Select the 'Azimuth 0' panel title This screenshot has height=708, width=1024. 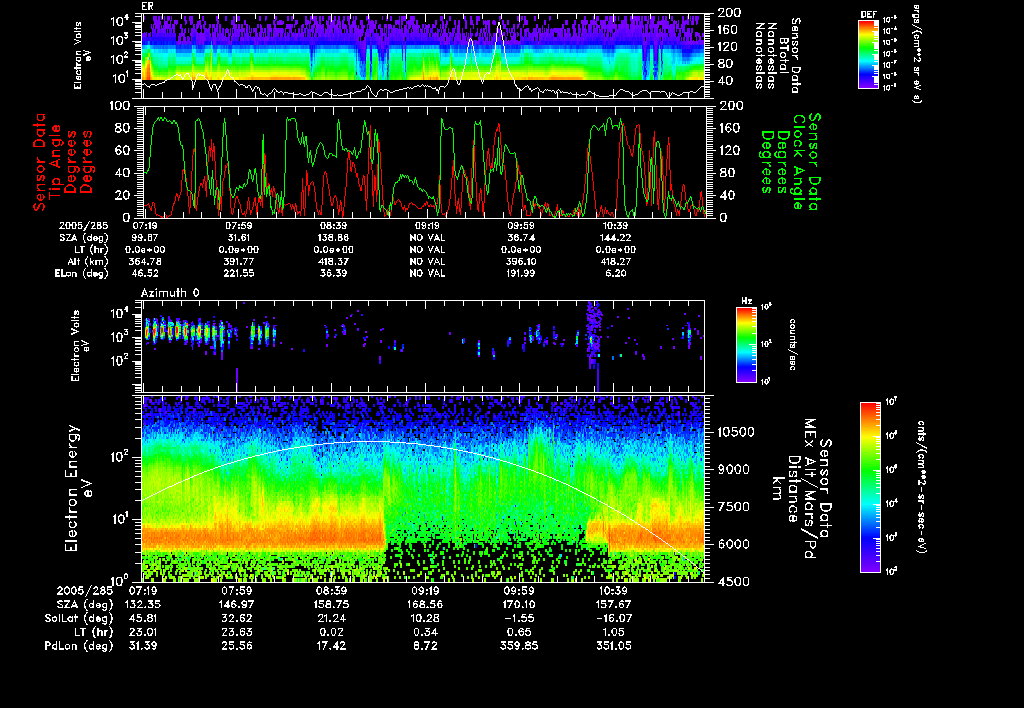click(x=170, y=293)
